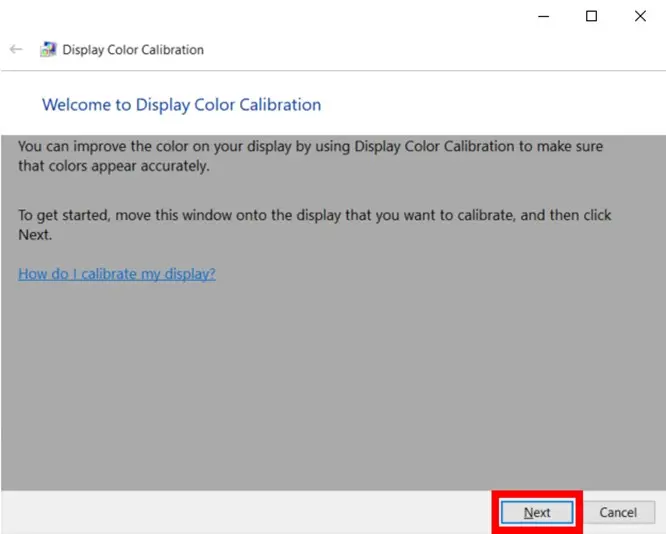Close the Display Color Calibration window
666x534 pixels.
pyautogui.click(x=640, y=16)
